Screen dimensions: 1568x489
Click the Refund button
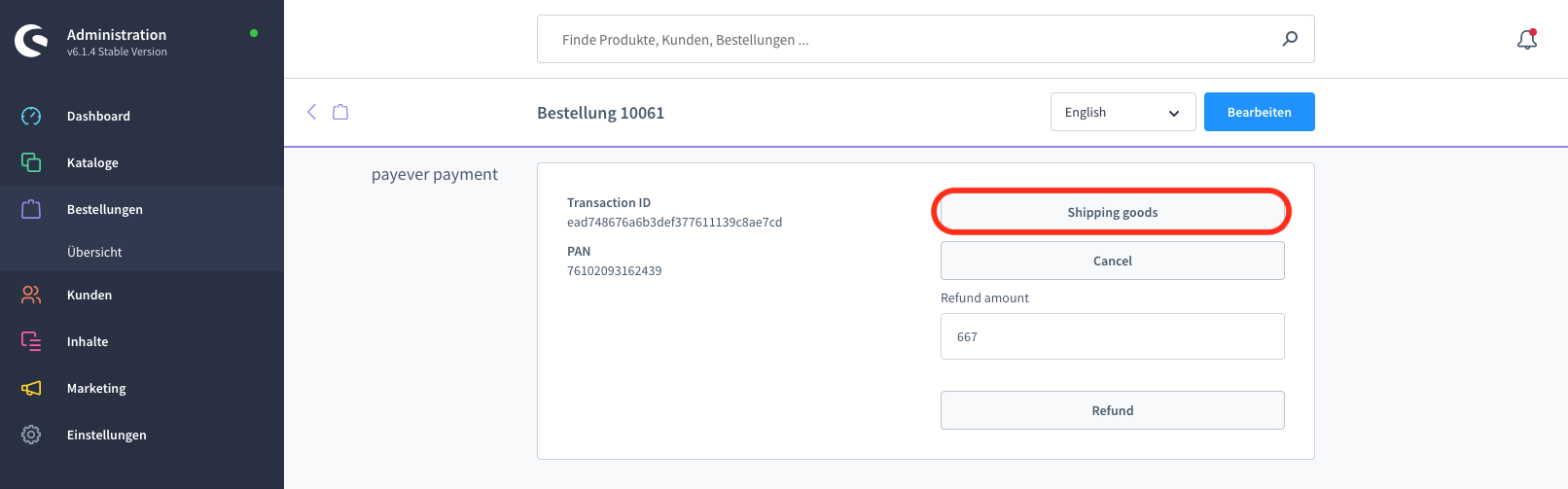(x=1113, y=410)
